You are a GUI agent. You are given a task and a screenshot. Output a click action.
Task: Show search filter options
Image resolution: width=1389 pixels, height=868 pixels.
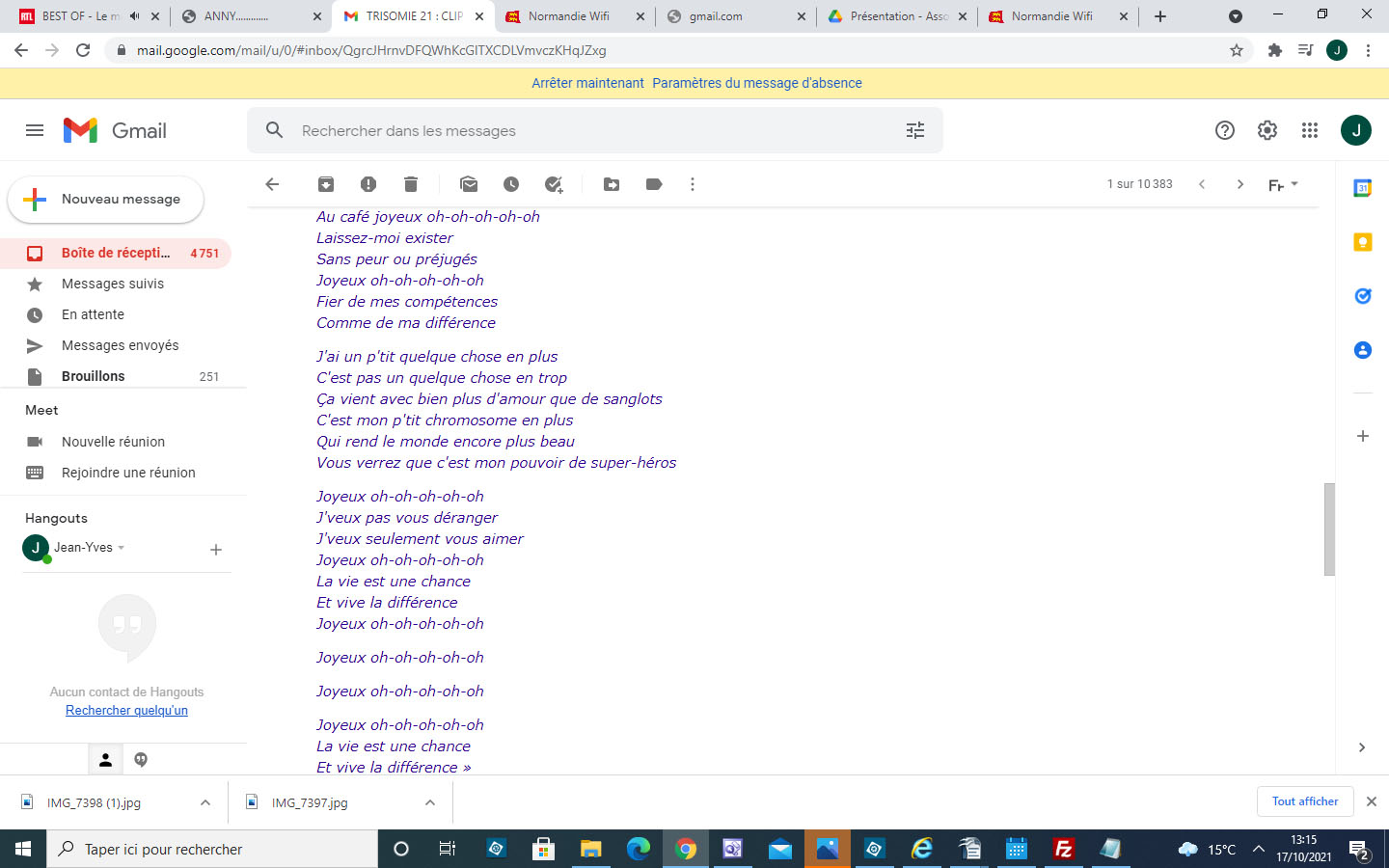pos(915,130)
